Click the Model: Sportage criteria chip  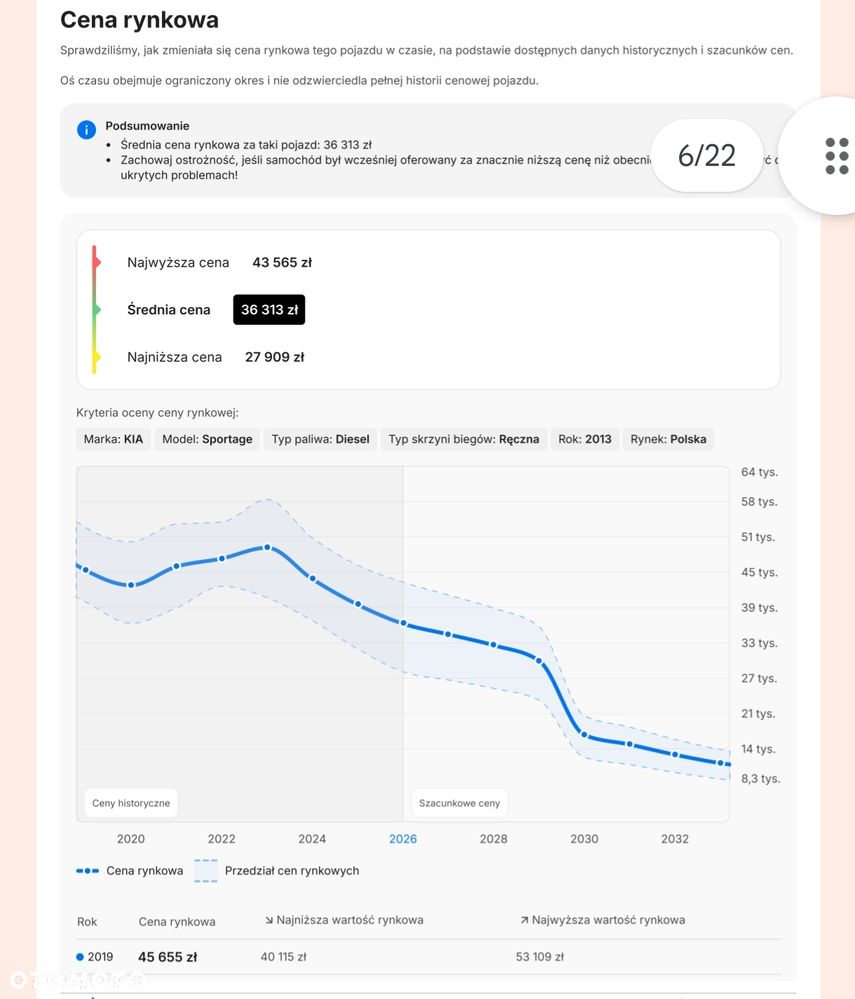tap(207, 439)
